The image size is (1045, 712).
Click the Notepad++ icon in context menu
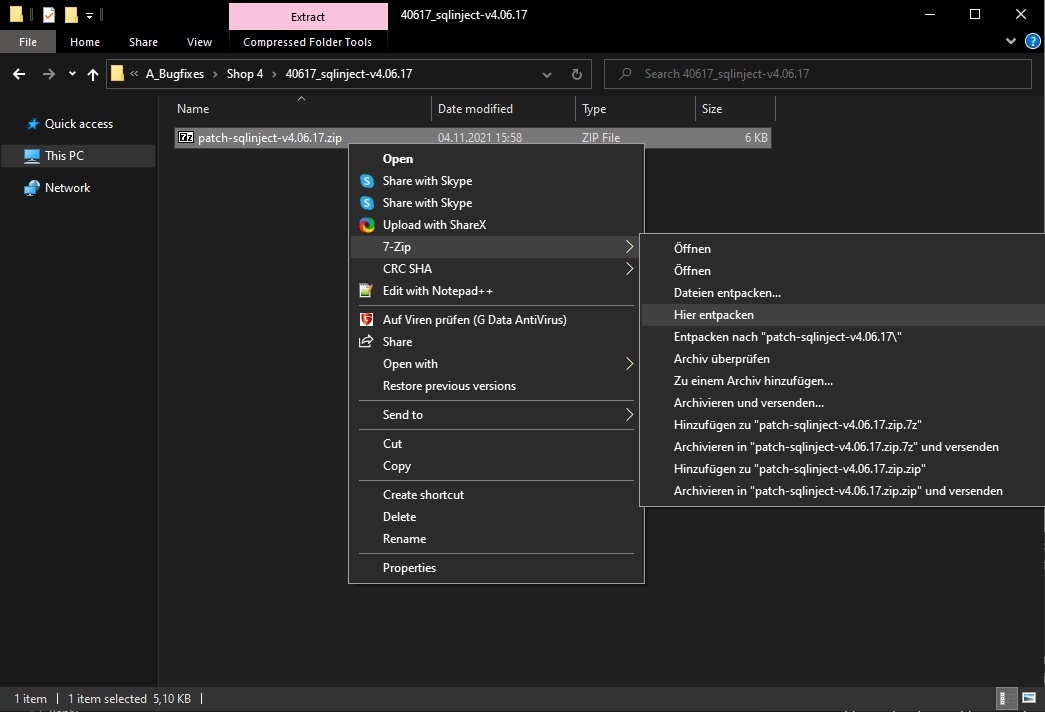[366, 291]
